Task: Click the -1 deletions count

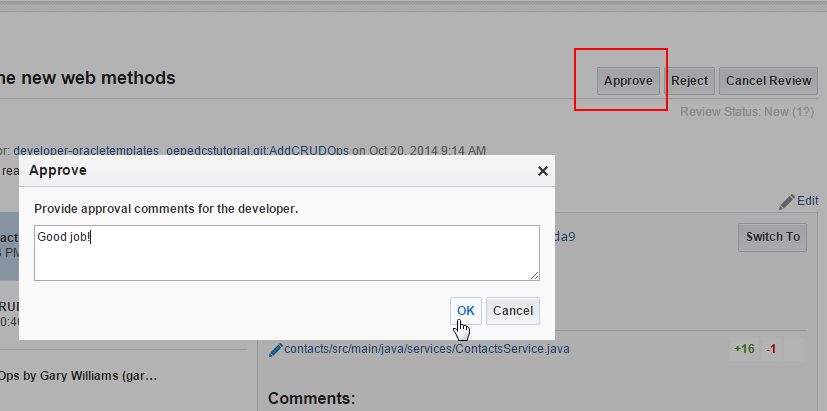Action: [x=771, y=349]
